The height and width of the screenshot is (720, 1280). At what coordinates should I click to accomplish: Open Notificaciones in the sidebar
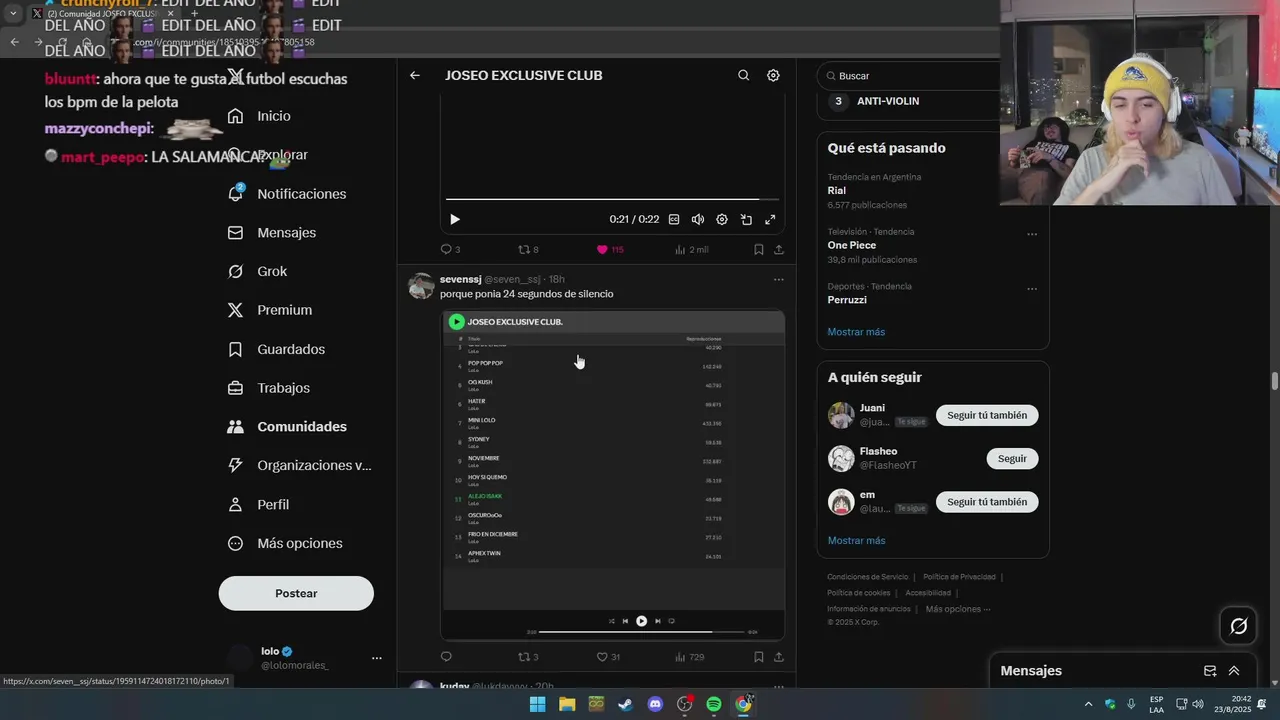coord(287,194)
